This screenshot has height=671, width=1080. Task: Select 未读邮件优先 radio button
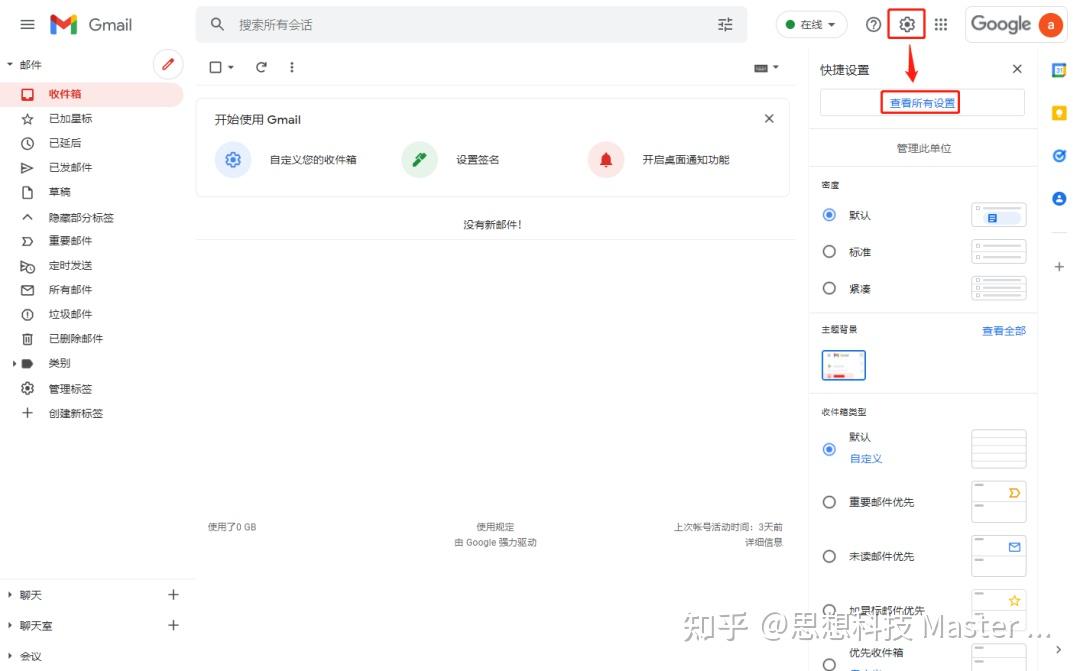[829, 557]
